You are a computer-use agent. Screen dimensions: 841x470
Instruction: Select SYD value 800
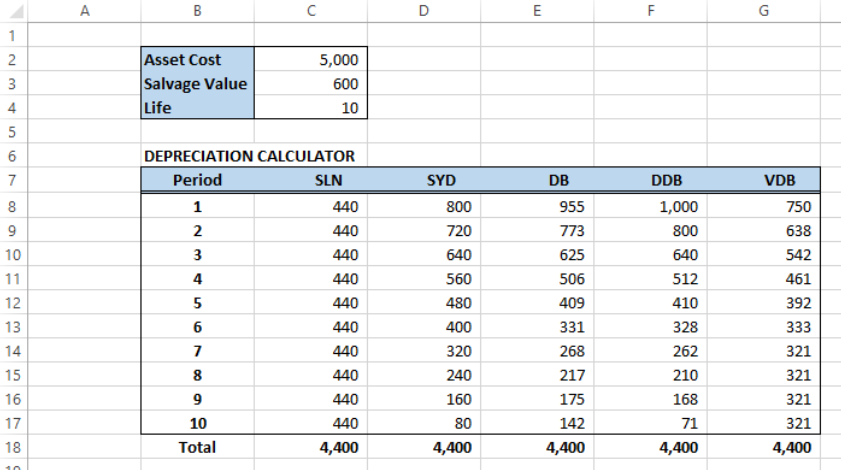[x=424, y=207]
